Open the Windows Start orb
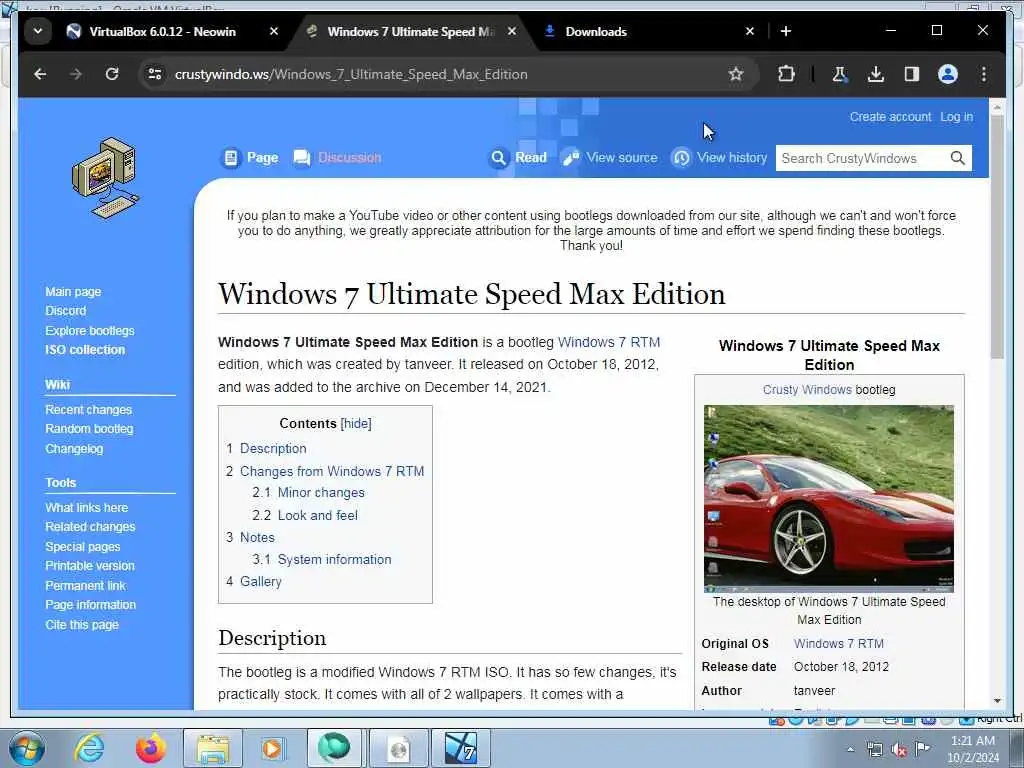Screen dimensions: 1024x768 pyautogui.click(x=27, y=748)
